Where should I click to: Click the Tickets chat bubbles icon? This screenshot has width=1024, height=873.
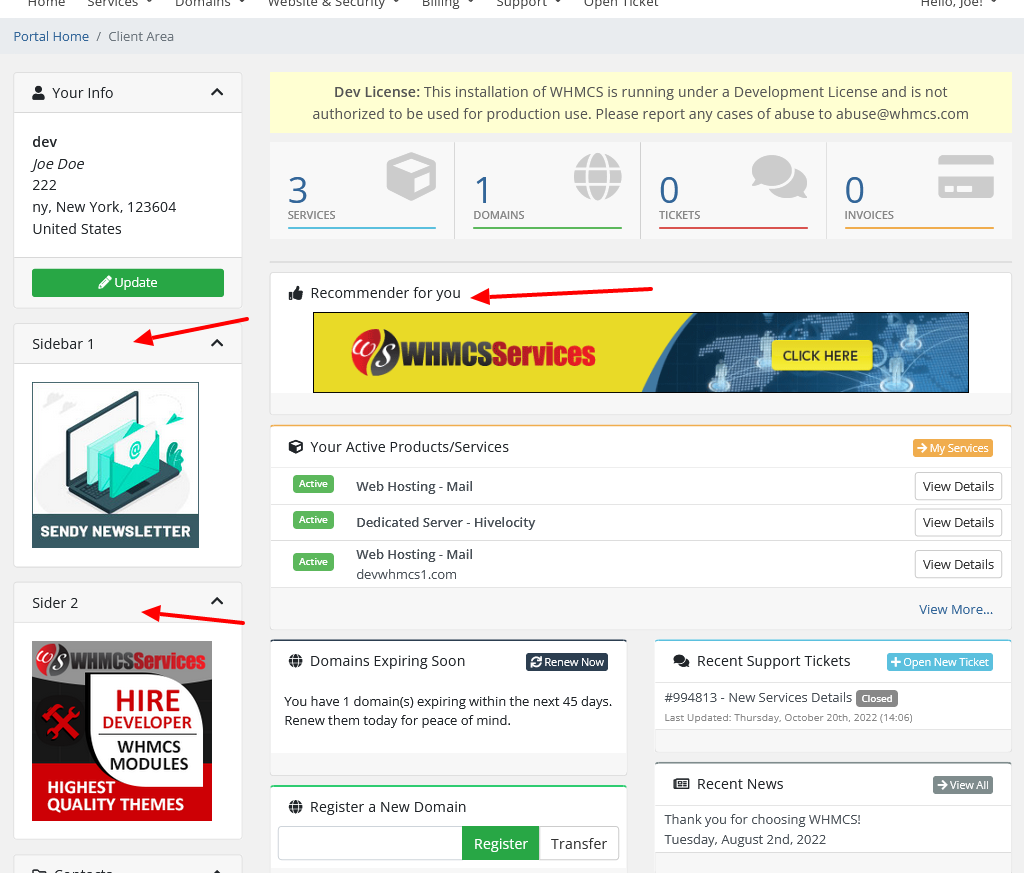(x=779, y=177)
